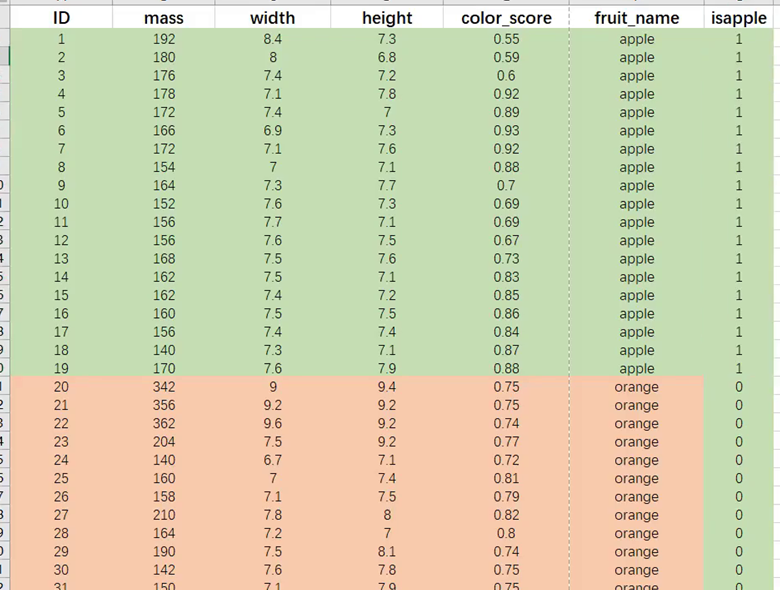Click color_score 0.77 in ID 23 row

(506, 442)
